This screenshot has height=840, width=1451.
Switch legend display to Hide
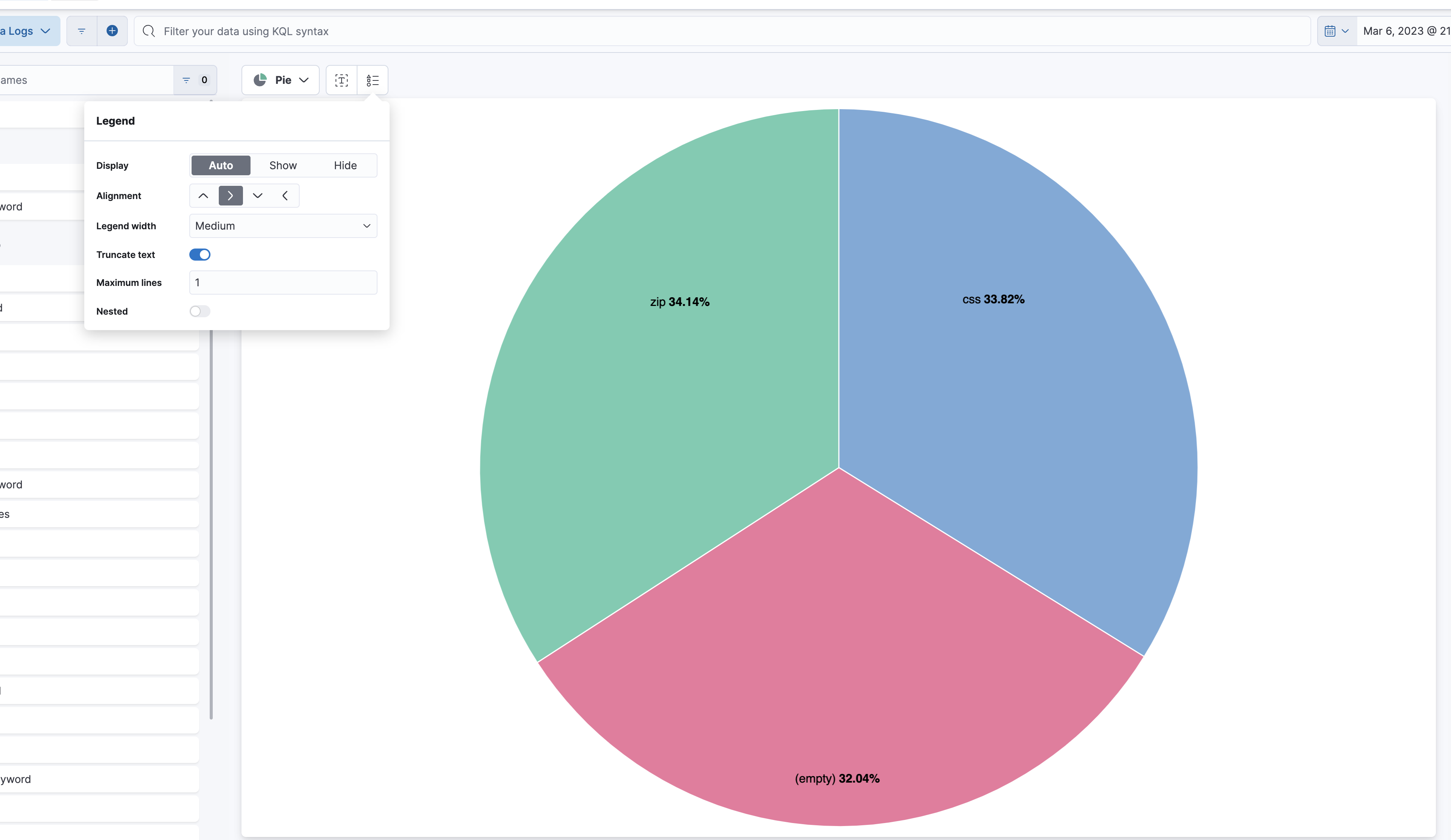(x=345, y=165)
